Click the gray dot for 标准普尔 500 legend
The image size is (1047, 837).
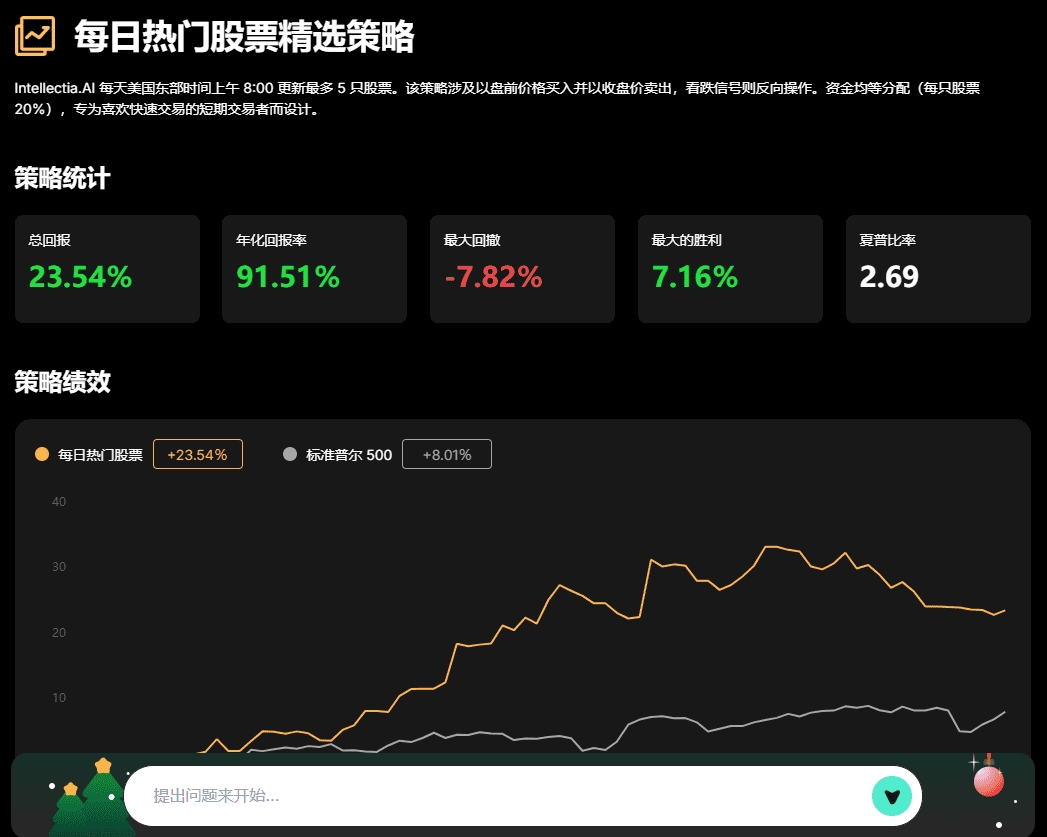(x=291, y=454)
